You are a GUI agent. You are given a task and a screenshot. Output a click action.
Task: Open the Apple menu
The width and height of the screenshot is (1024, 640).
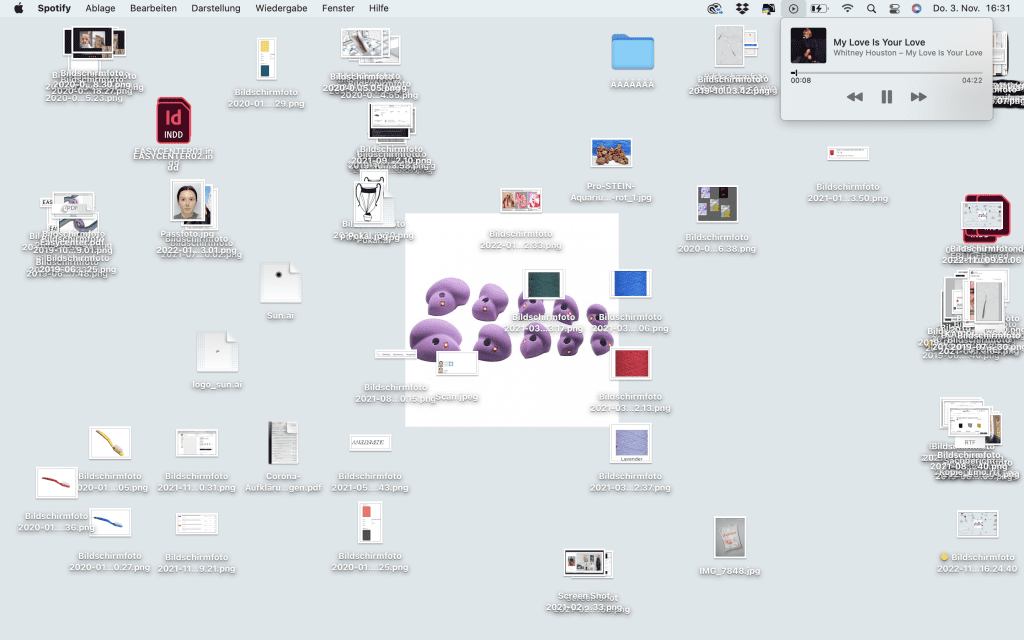click(x=18, y=8)
